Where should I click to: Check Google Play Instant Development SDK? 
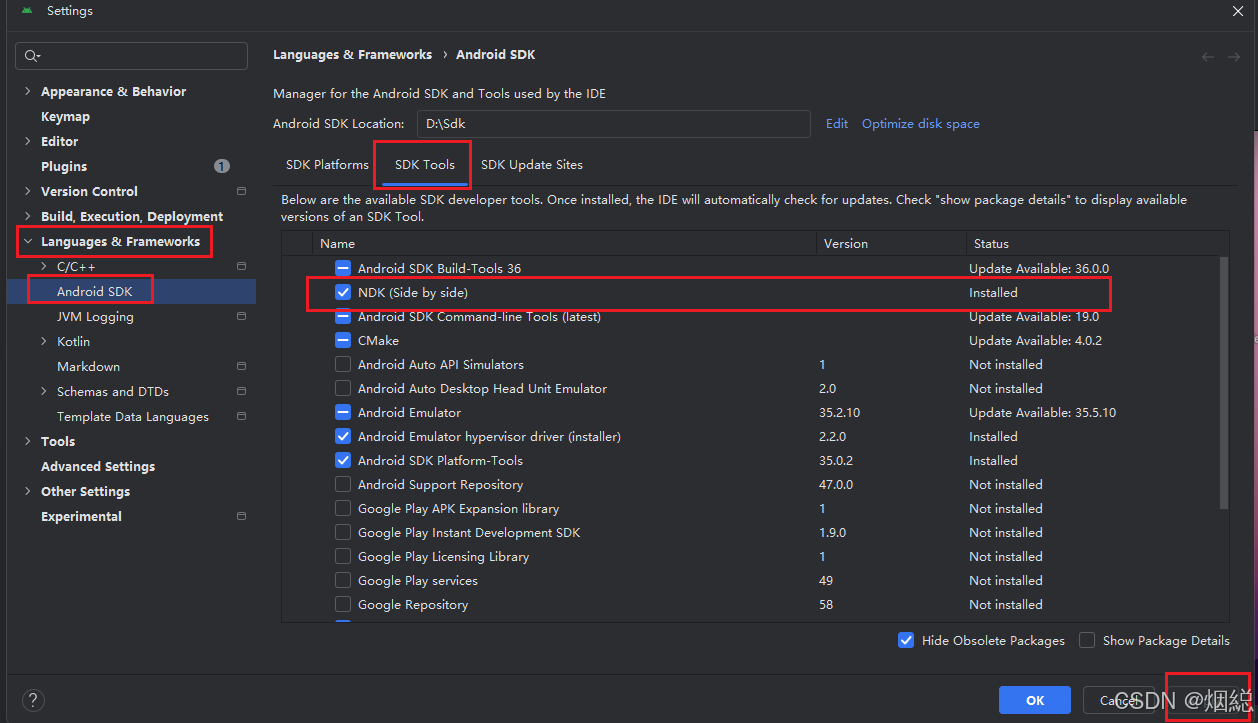[343, 532]
